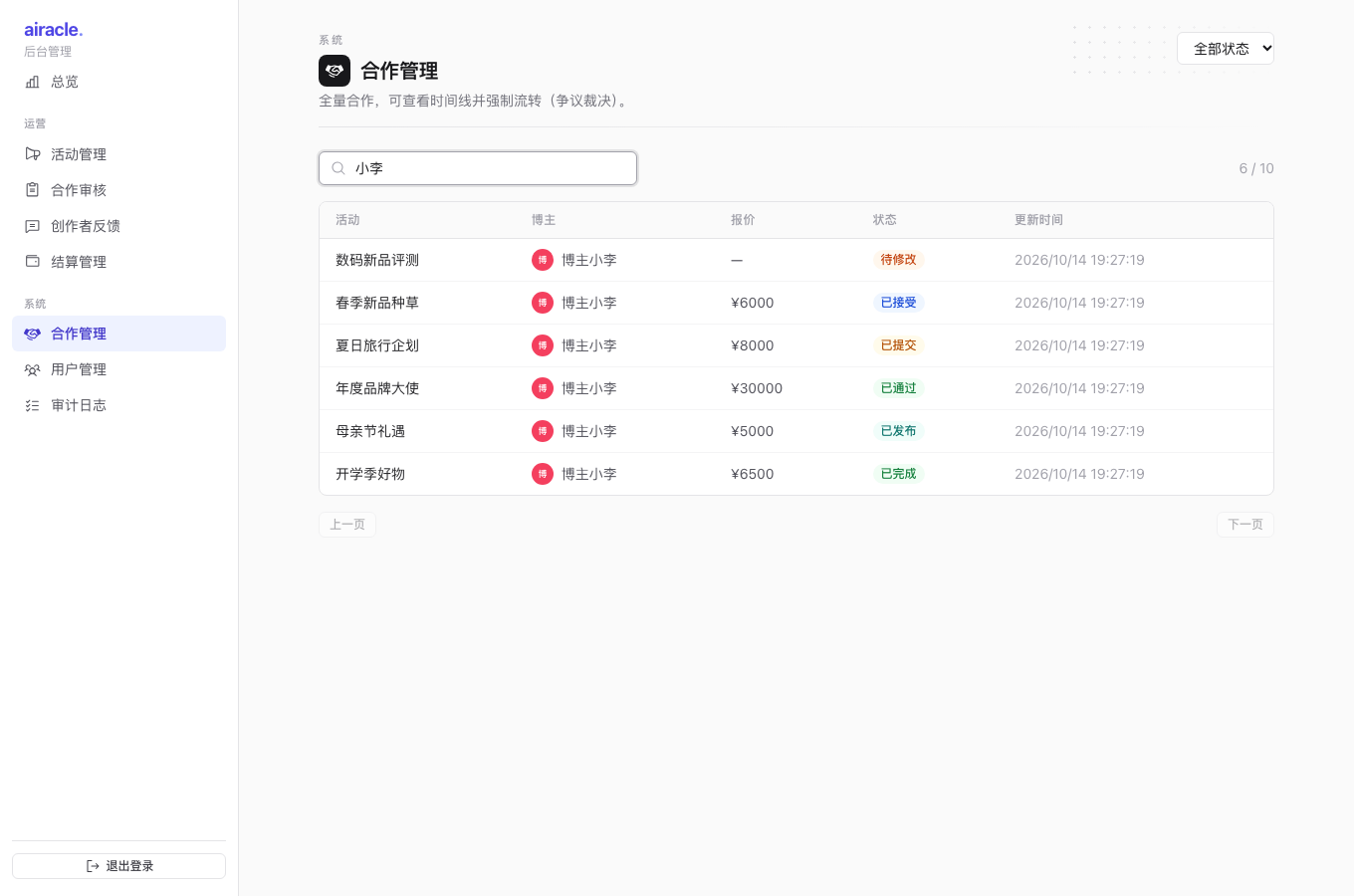Click the 活动管理 flag icon
This screenshot has height=896, width=1354.
pos(32,154)
